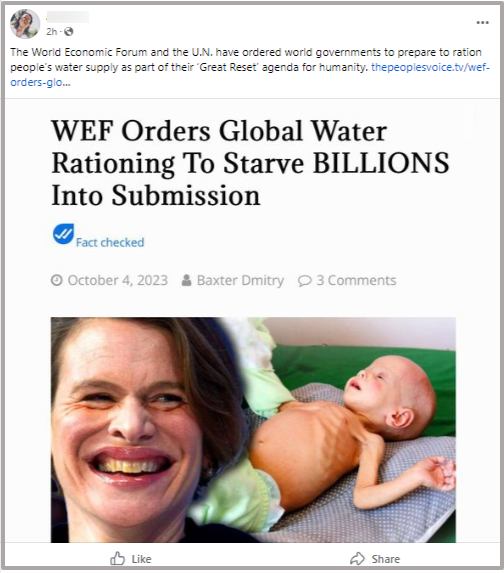Click the article preview image

(253, 430)
